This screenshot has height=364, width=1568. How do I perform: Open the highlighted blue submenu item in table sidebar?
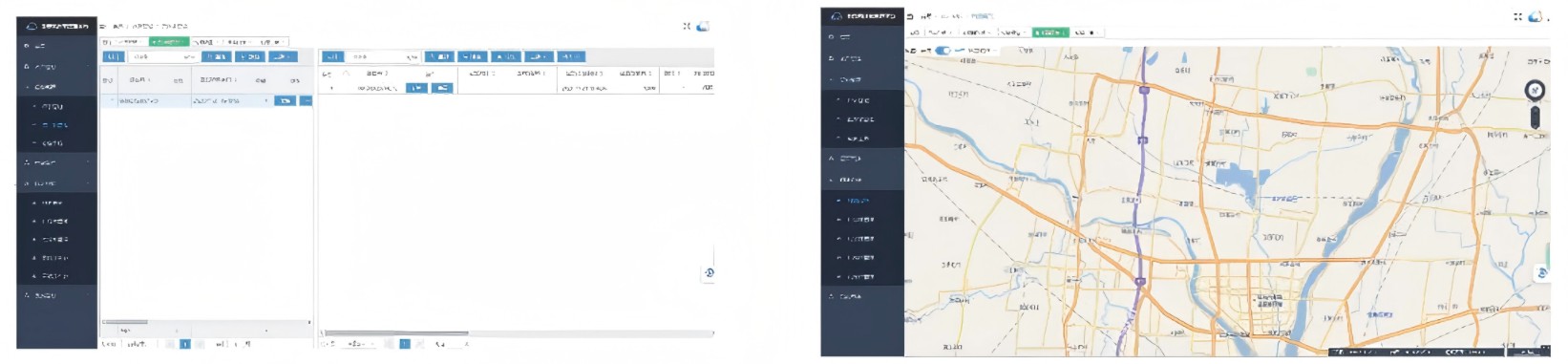pyautogui.click(x=55, y=125)
